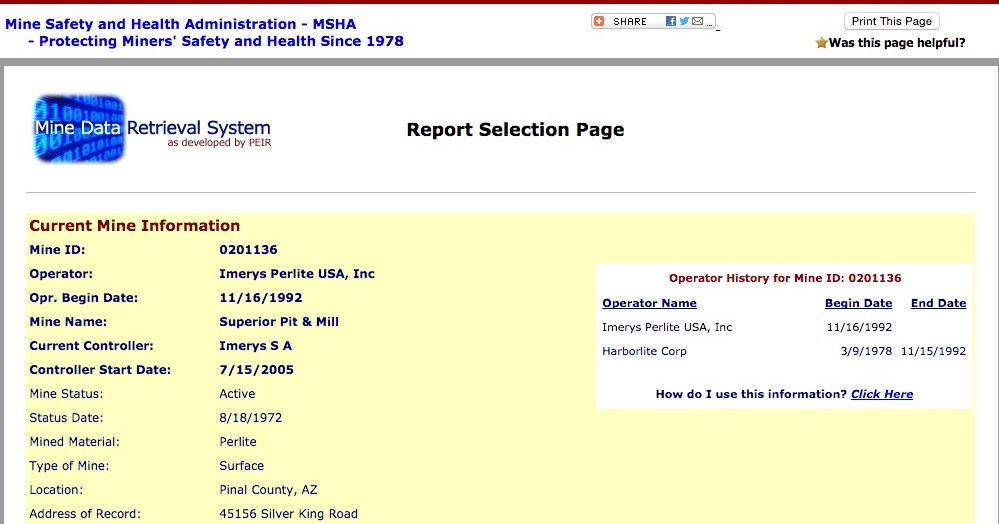Open the 'Click Here' information link
999x524 pixels.
tap(882, 394)
